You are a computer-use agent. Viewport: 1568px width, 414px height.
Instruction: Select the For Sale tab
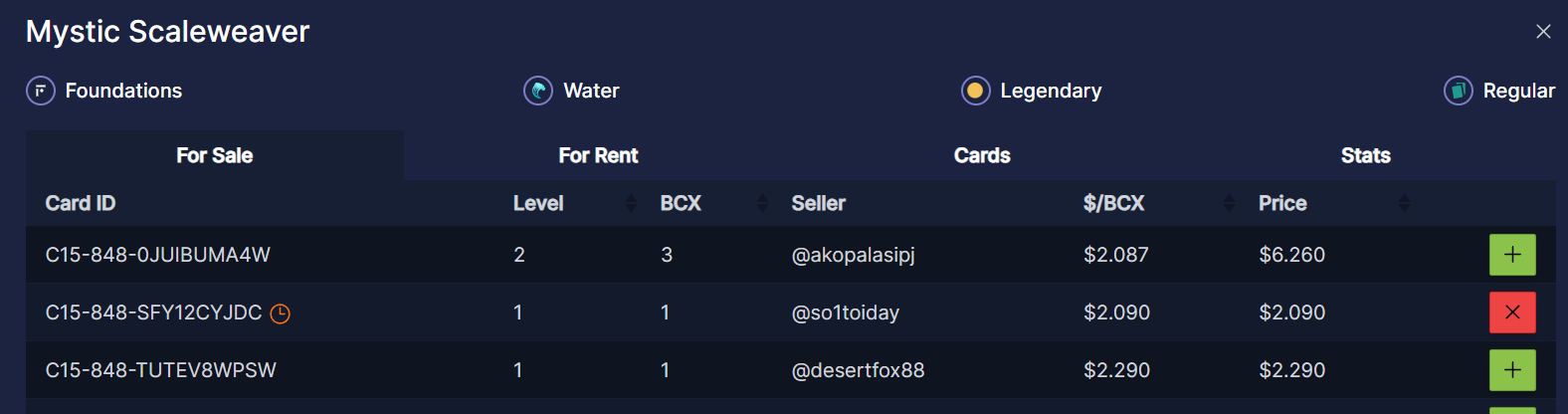(215, 156)
